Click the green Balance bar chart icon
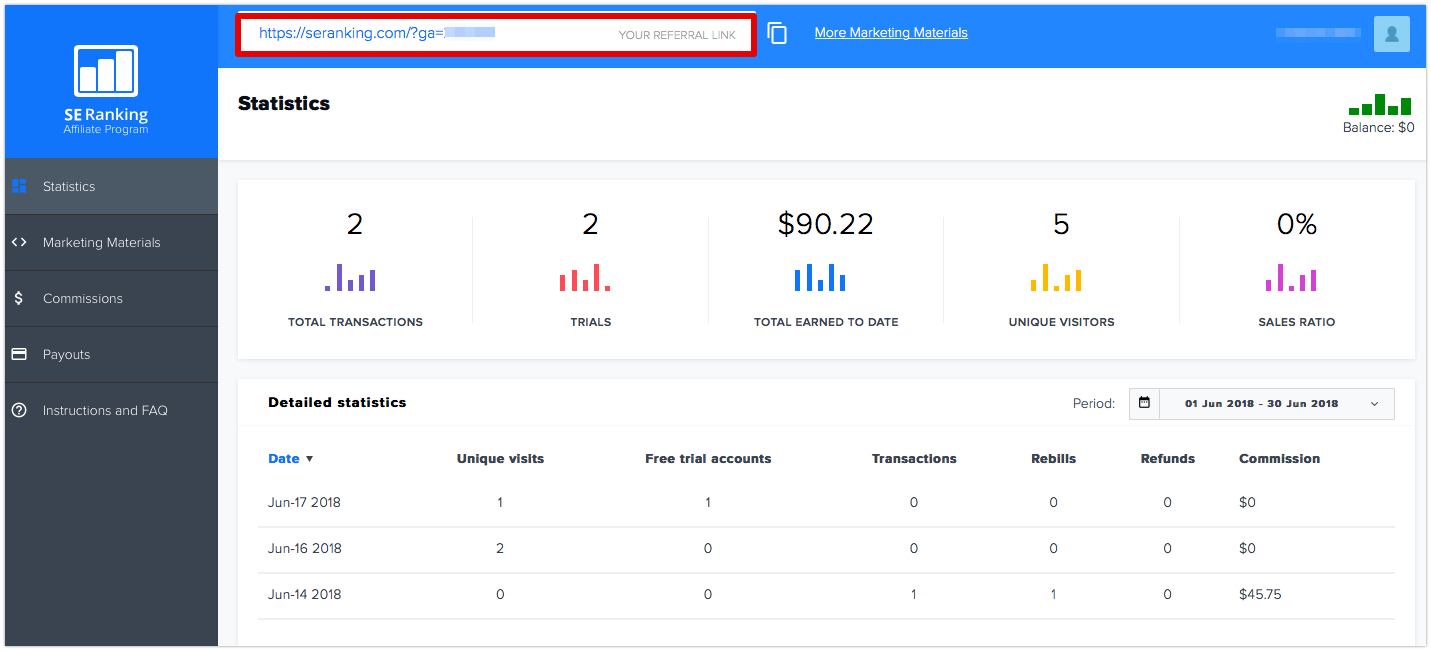 (x=1380, y=104)
